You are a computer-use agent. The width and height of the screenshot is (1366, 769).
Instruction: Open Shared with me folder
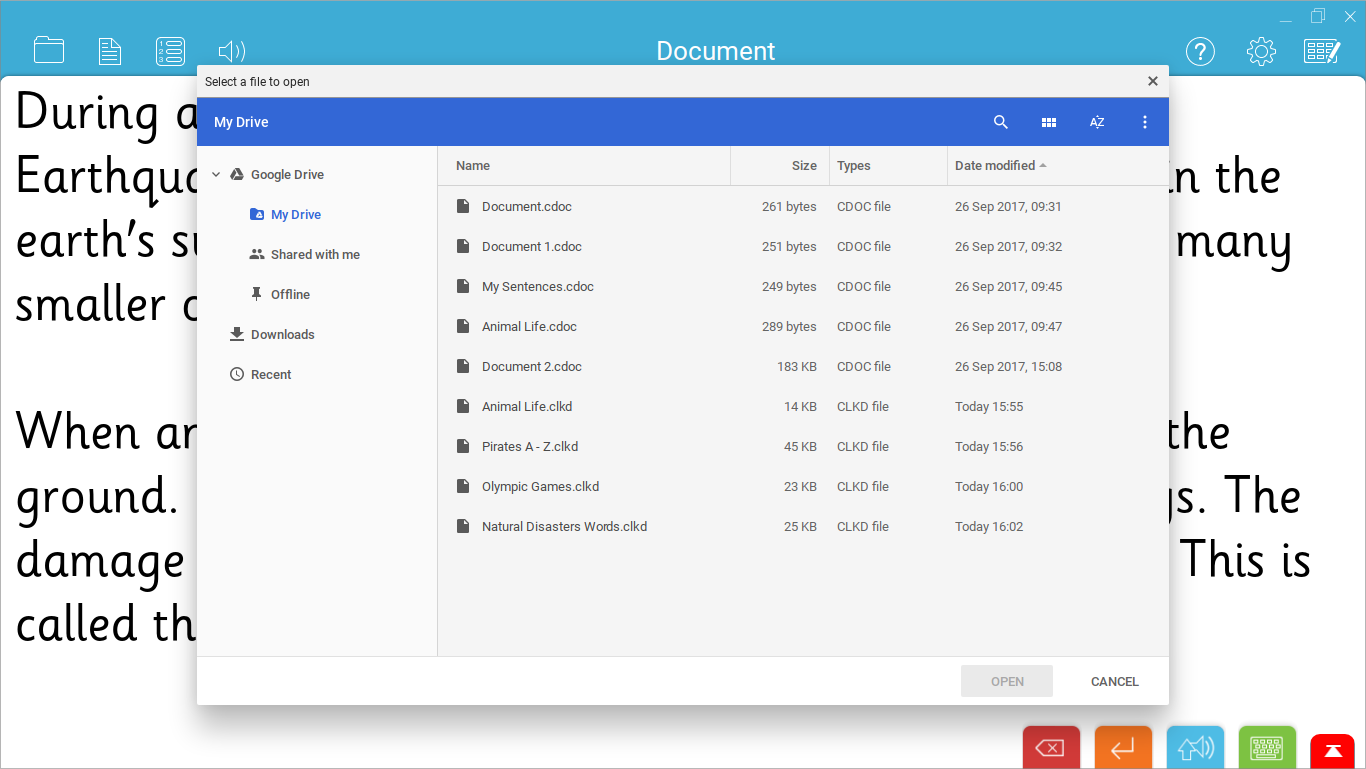314,254
